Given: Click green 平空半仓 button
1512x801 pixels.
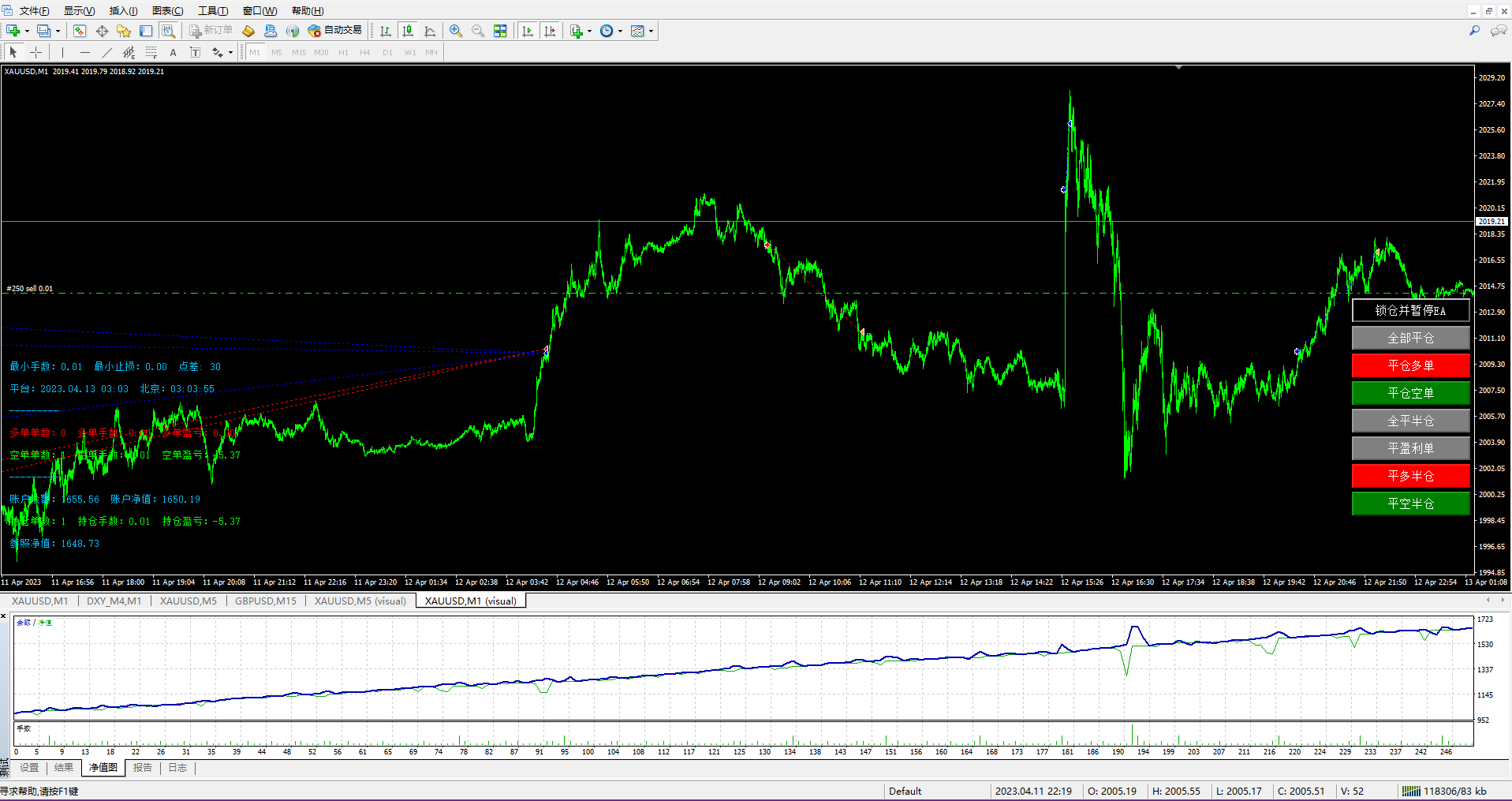Looking at the screenshot, I should click(1410, 503).
